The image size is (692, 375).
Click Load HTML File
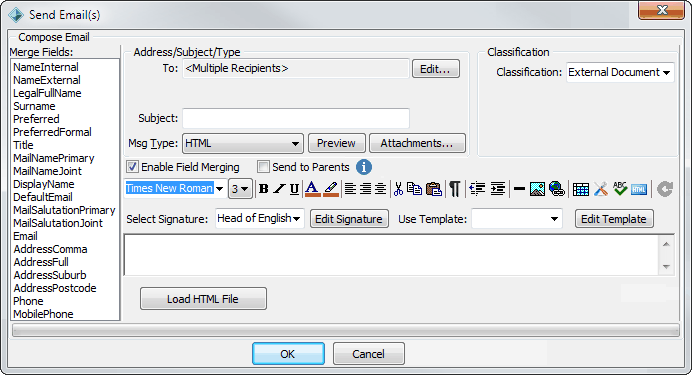tap(203, 299)
